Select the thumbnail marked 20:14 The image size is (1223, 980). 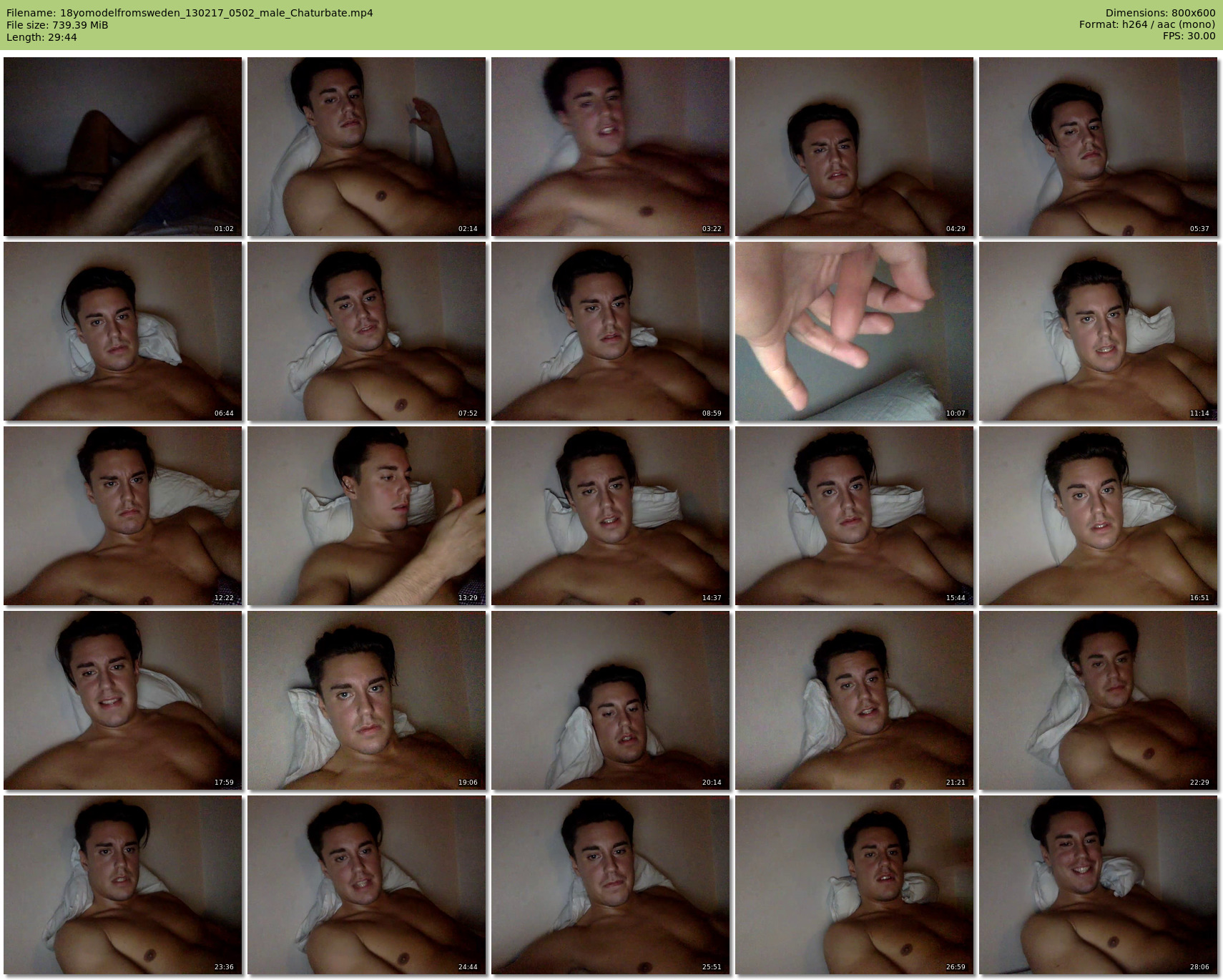tap(610, 700)
